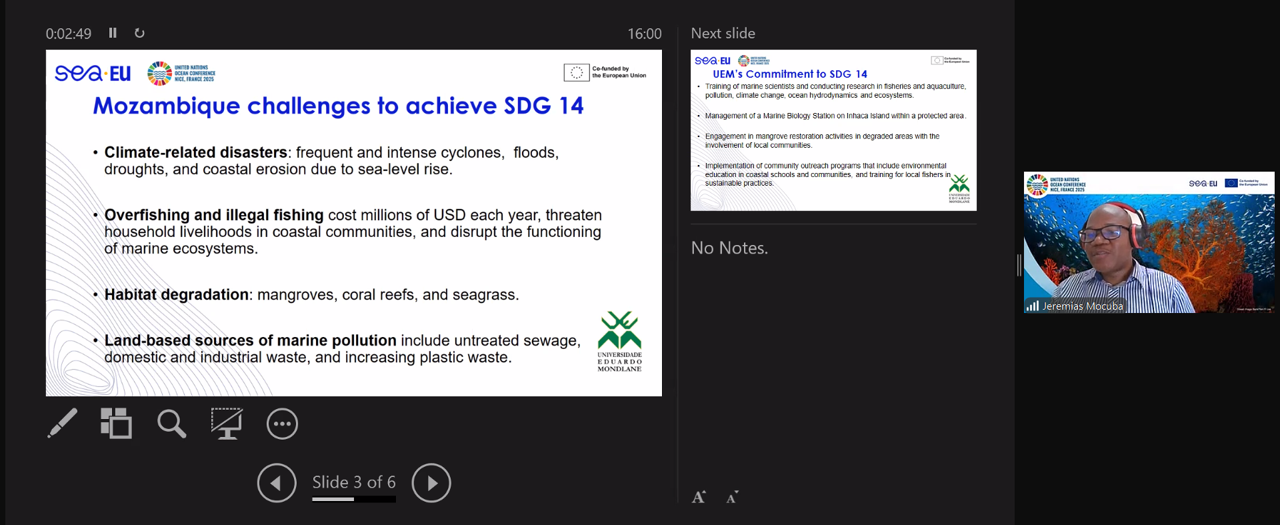The height and width of the screenshot is (525, 1280).
Task: Click the Slide 3 of 6 counter
Action: [353, 482]
